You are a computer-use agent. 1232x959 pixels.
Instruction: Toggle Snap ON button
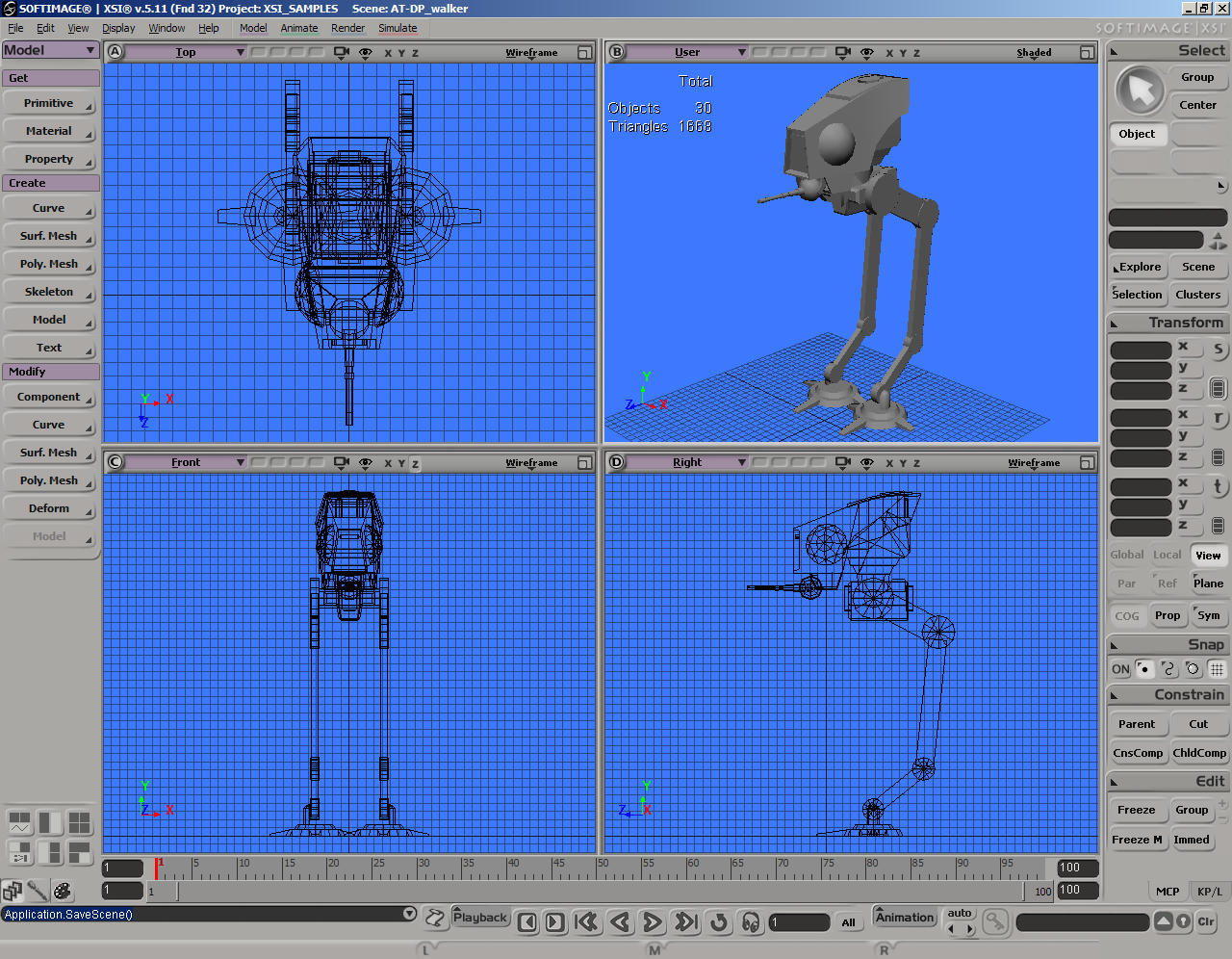pyautogui.click(x=1120, y=669)
